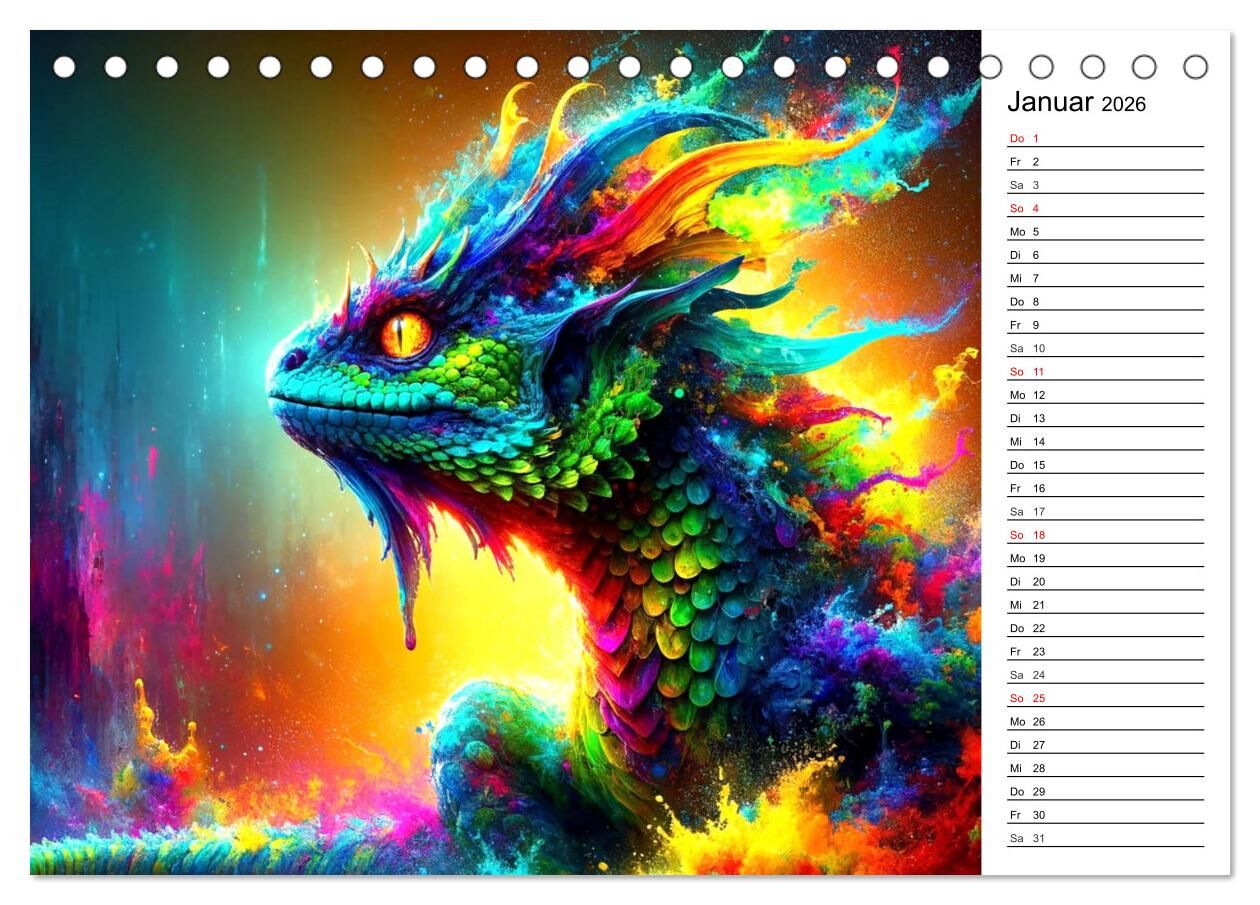Click the Fr 16 date row
Image resolution: width=1260 pixels, height=905 pixels.
(1104, 489)
